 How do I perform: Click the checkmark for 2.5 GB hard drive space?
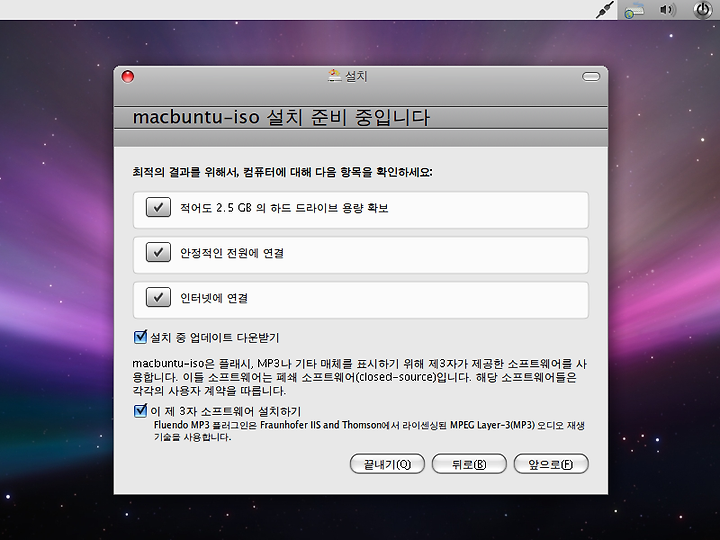pyautogui.click(x=158, y=207)
